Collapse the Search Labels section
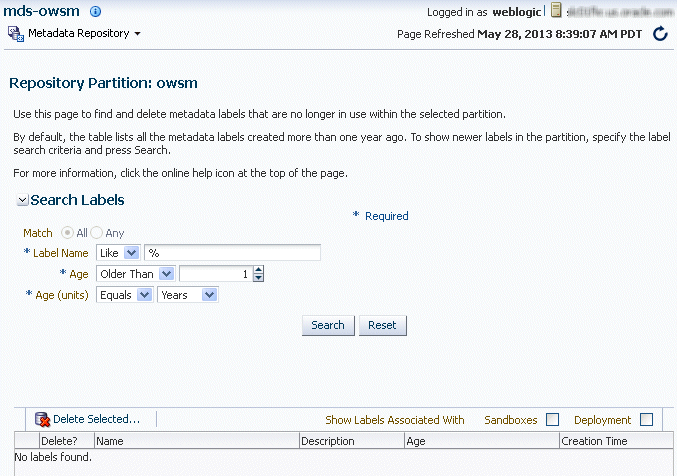 click(x=22, y=200)
